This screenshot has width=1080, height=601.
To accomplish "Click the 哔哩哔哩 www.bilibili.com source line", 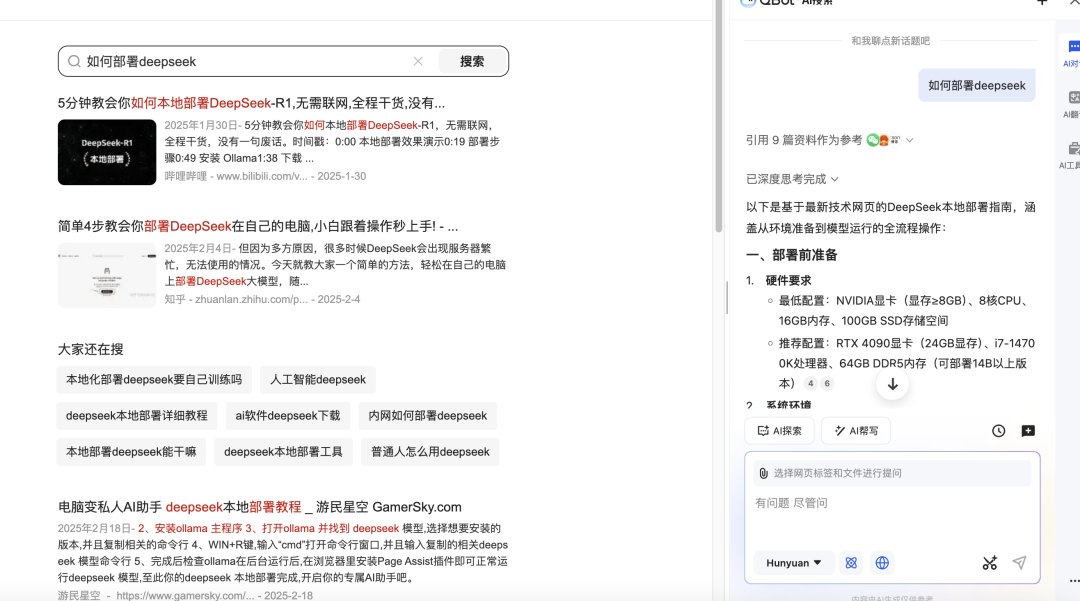I will pos(265,176).
